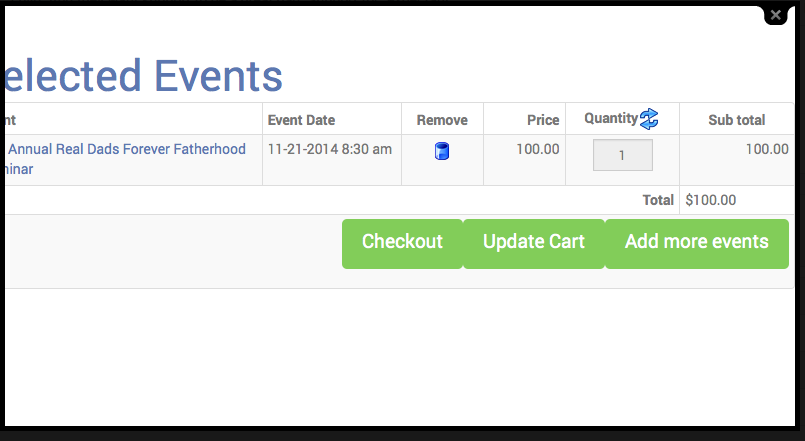Click the Event Date column header

(301, 120)
